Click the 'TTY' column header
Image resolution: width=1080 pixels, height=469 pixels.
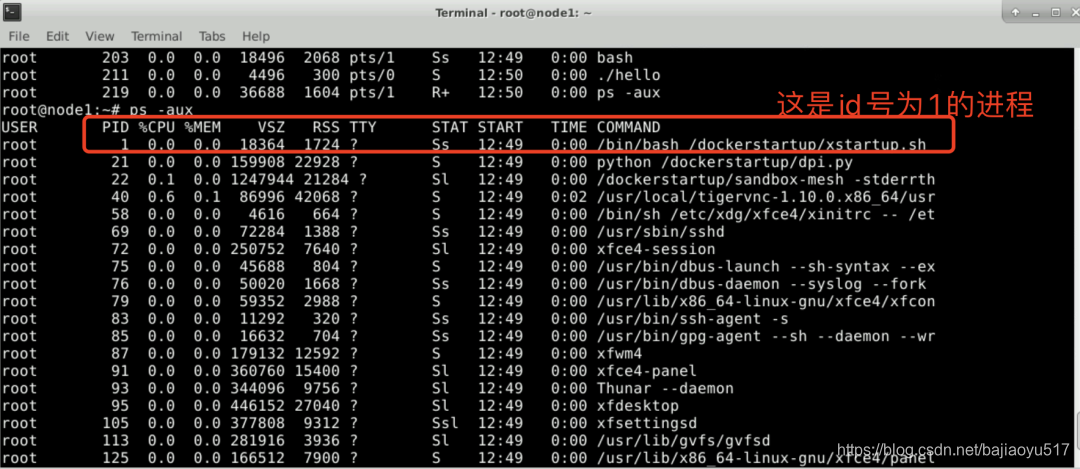pyautogui.click(x=362, y=127)
